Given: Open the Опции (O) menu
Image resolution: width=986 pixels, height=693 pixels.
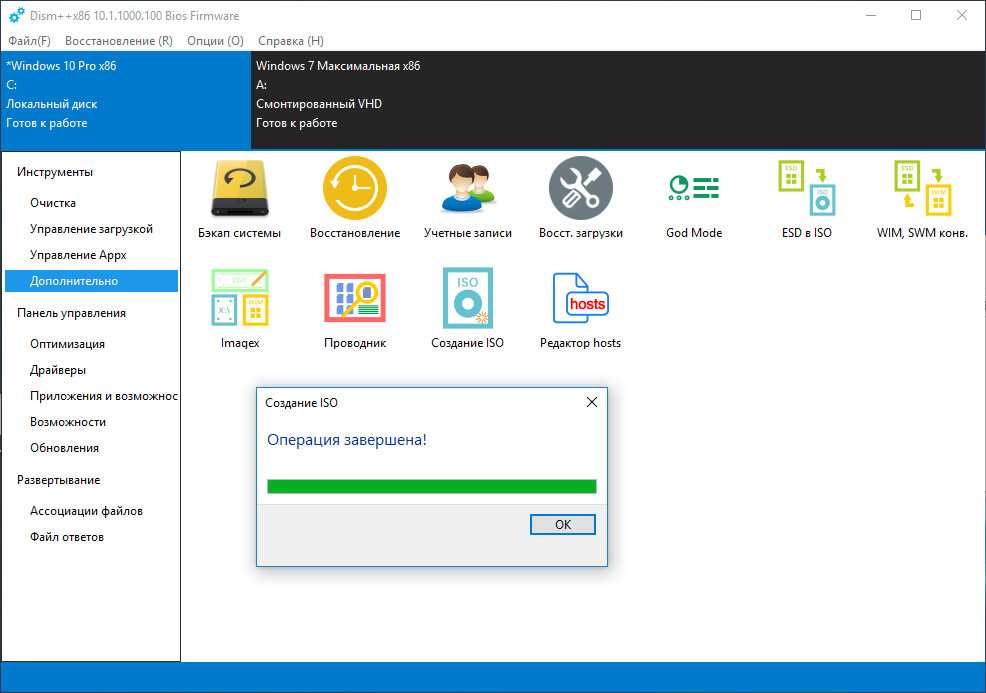Looking at the screenshot, I should point(215,41).
